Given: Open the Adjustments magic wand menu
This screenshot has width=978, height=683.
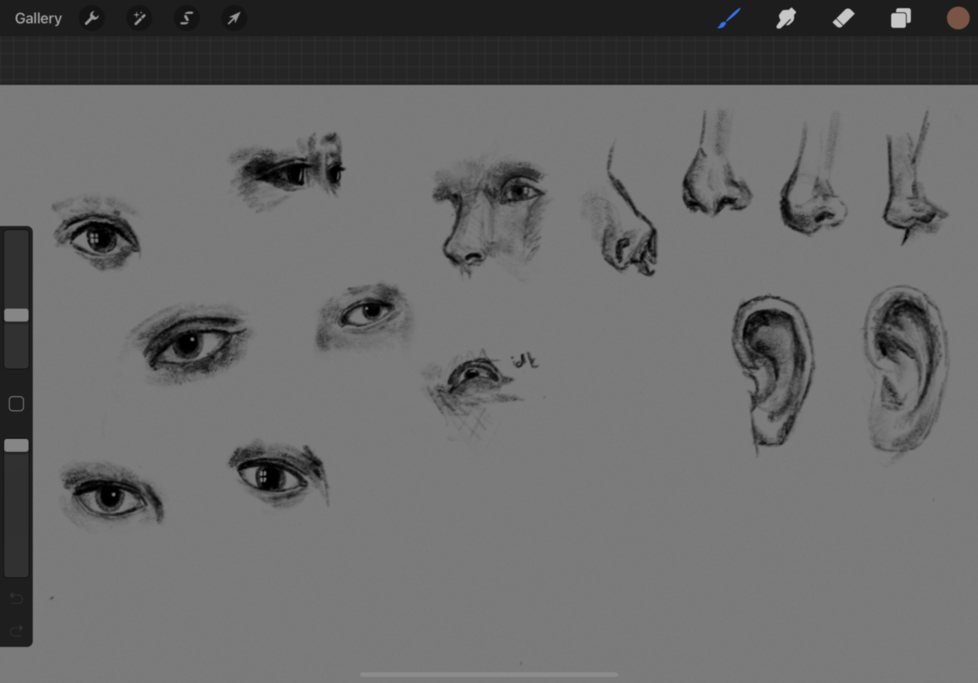Looking at the screenshot, I should pos(138,19).
